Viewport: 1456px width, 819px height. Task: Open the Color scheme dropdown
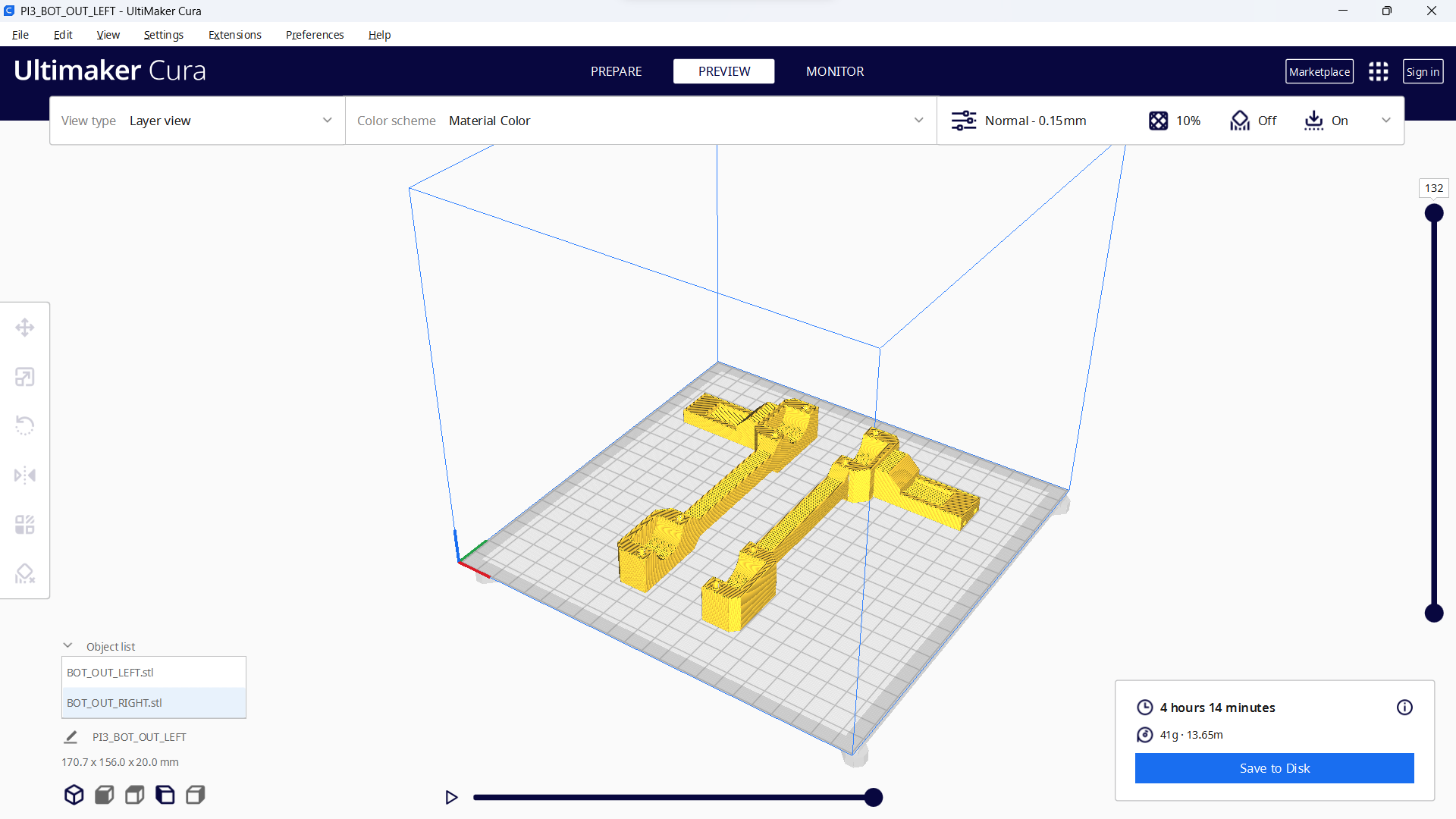(x=641, y=121)
